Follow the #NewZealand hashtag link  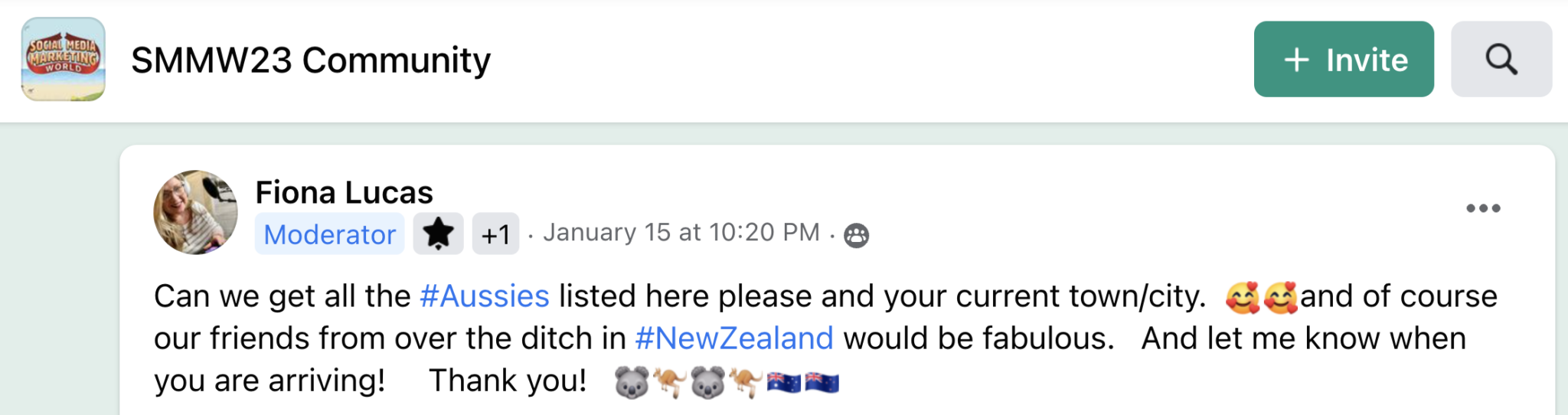click(x=733, y=338)
